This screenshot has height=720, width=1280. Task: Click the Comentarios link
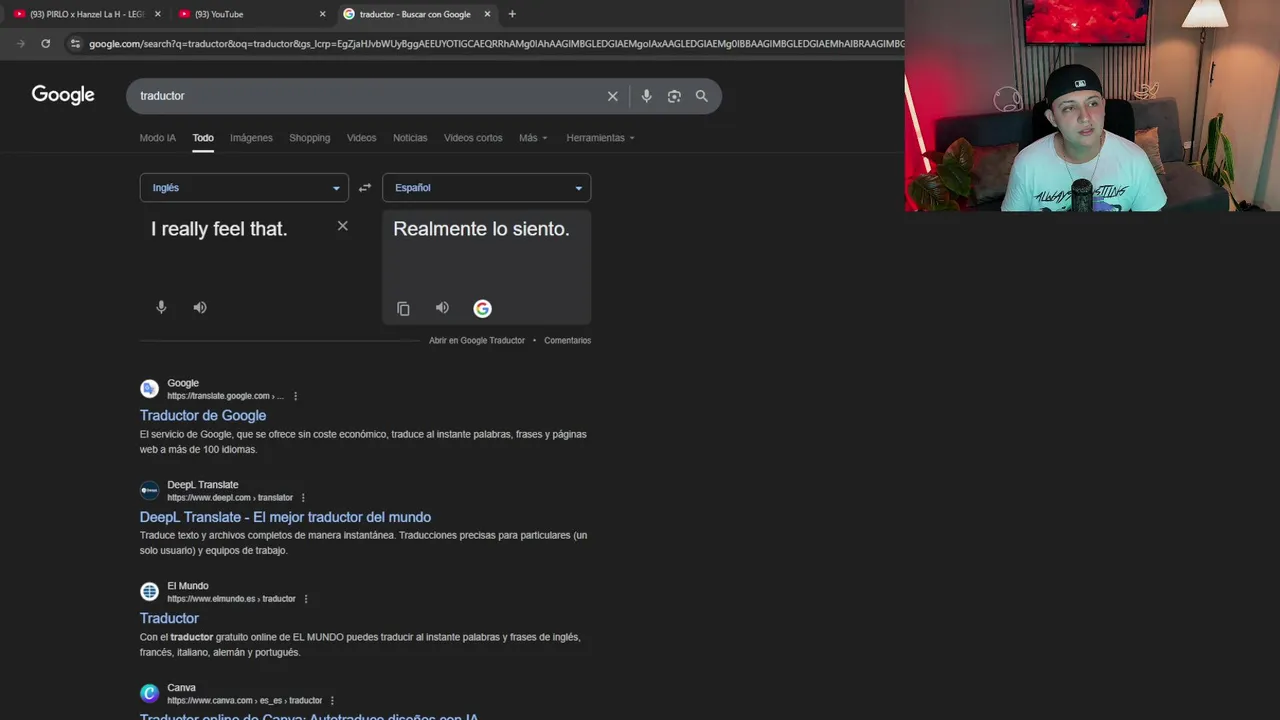click(x=567, y=340)
